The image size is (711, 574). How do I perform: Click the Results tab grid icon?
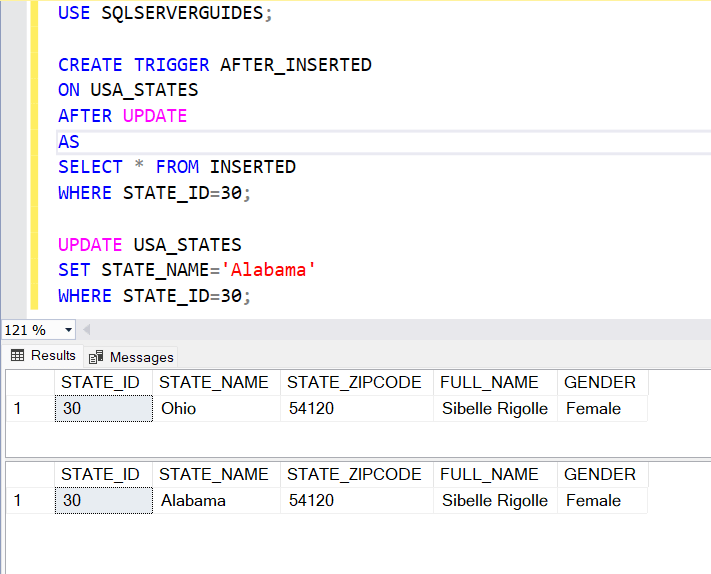[17, 355]
